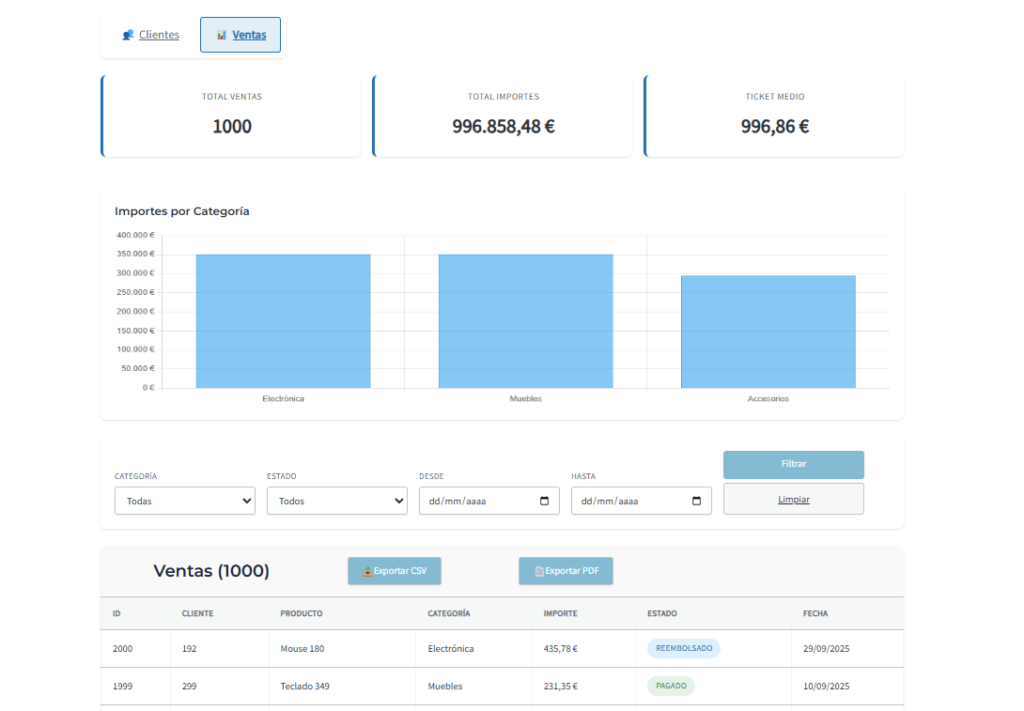Click the people icon beside Clientes
This screenshot has width=1024, height=711.
click(128, 35)
